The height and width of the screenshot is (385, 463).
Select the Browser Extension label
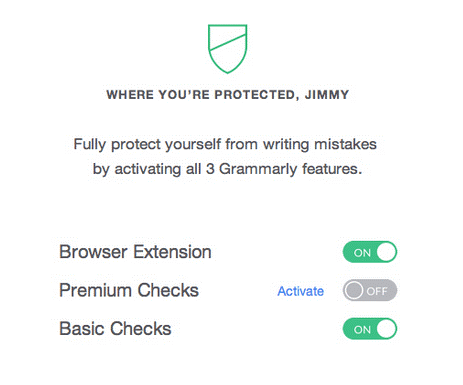pyautogui.click(x=135, y=252)
